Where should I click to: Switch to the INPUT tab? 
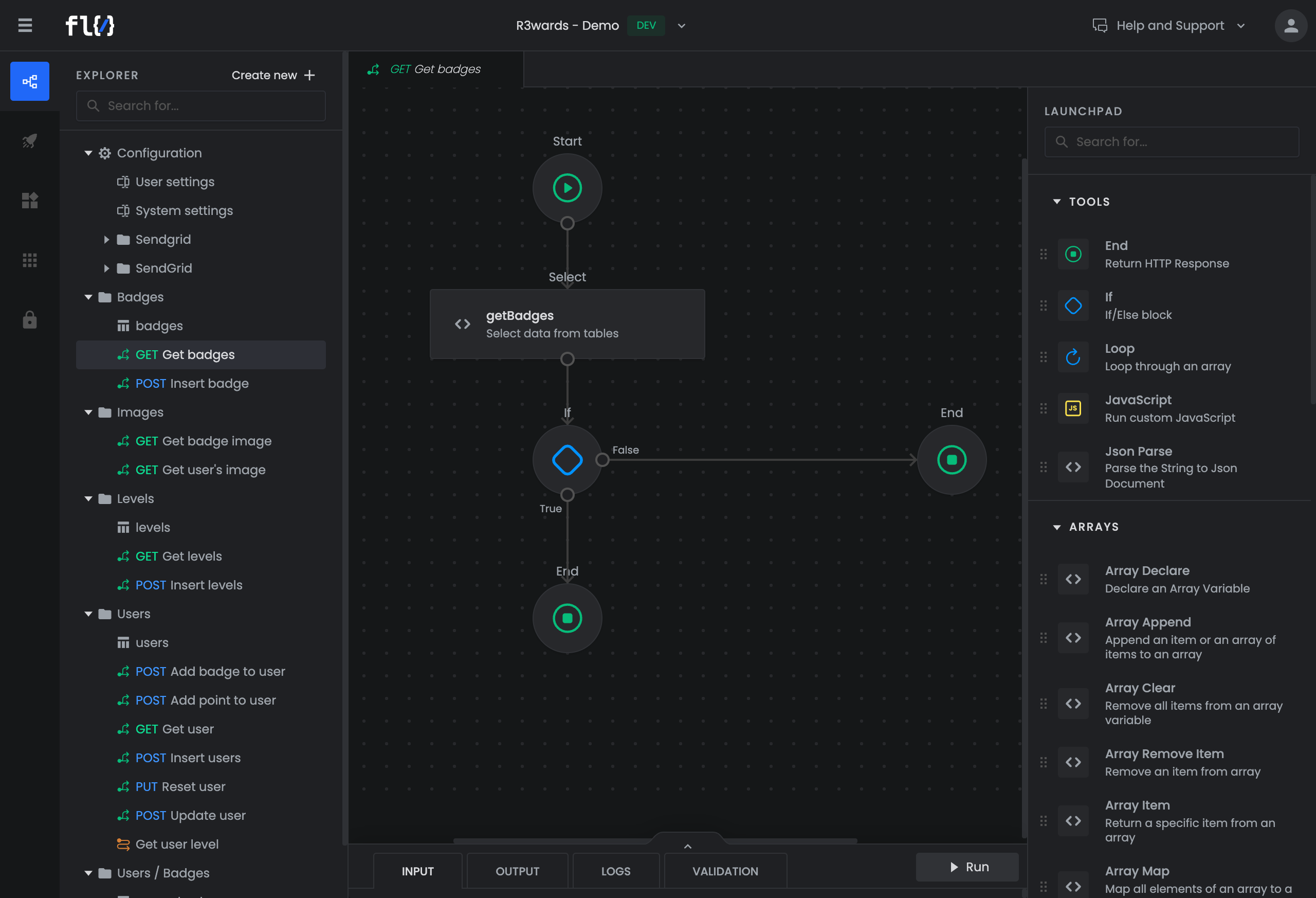click(x=417, y=871)
